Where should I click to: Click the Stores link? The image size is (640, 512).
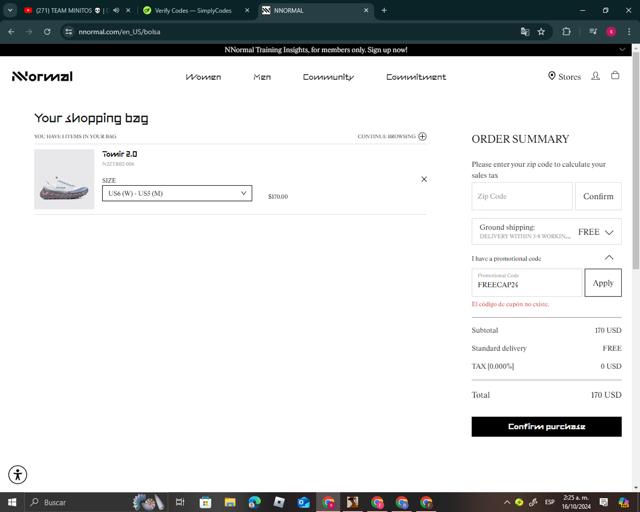point(569,76)
